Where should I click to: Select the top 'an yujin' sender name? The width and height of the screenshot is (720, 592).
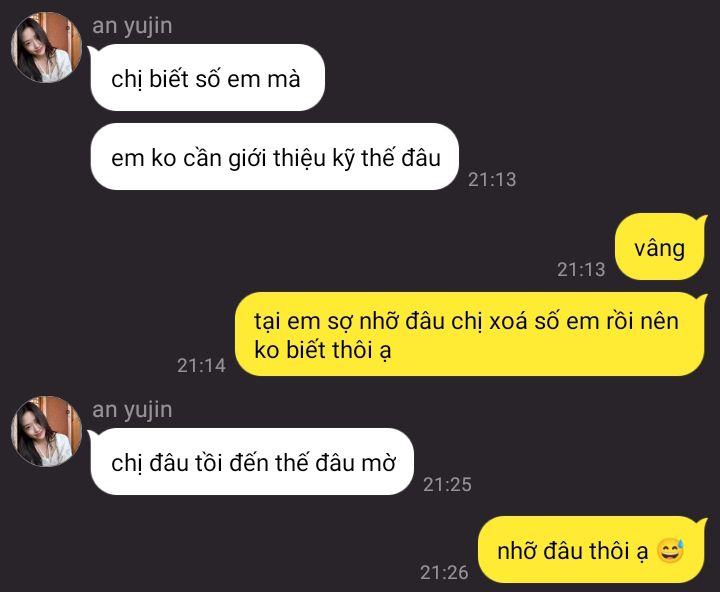pyautogui.click(x=132, y=26)
